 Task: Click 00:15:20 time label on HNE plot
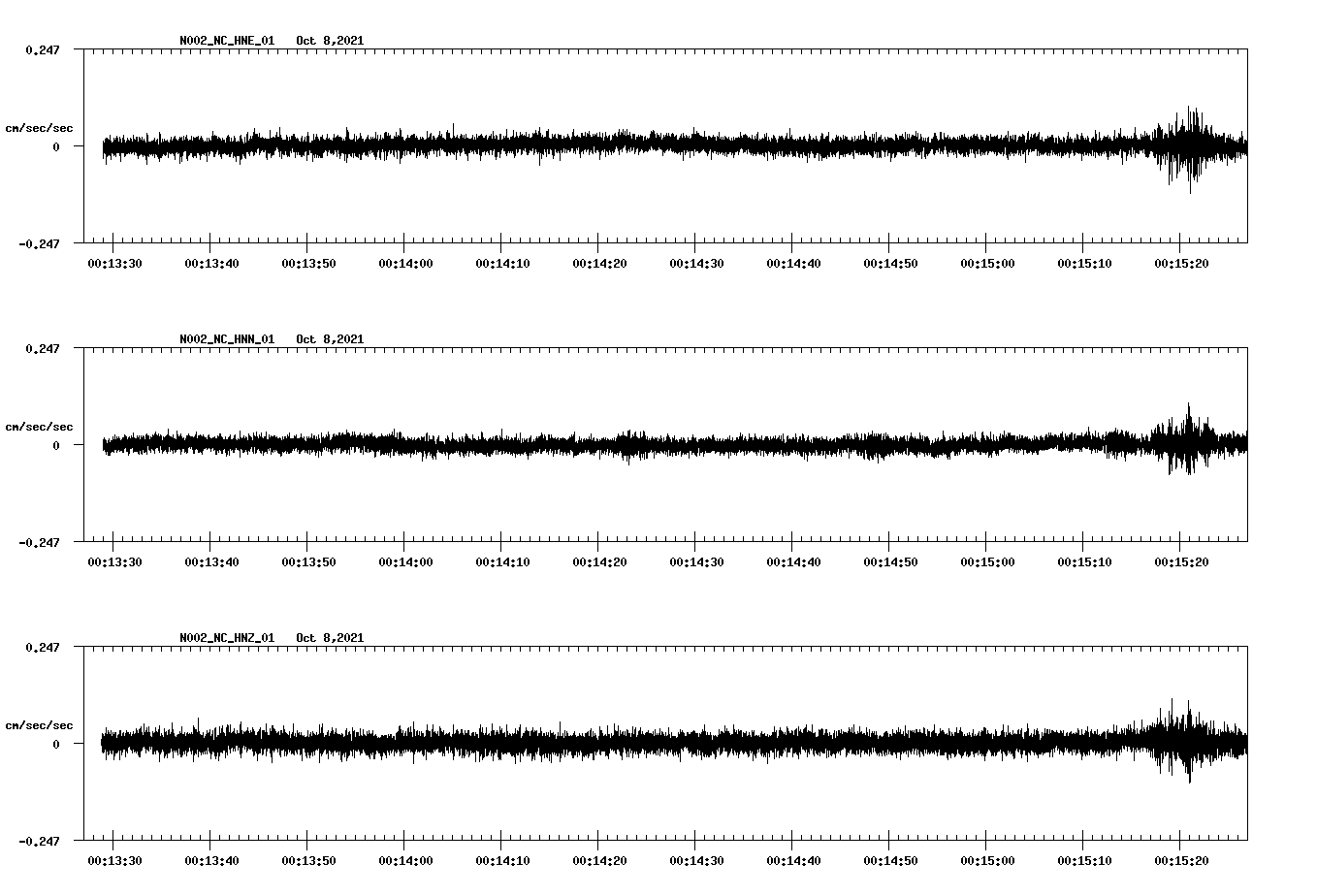coord(1180,264)
